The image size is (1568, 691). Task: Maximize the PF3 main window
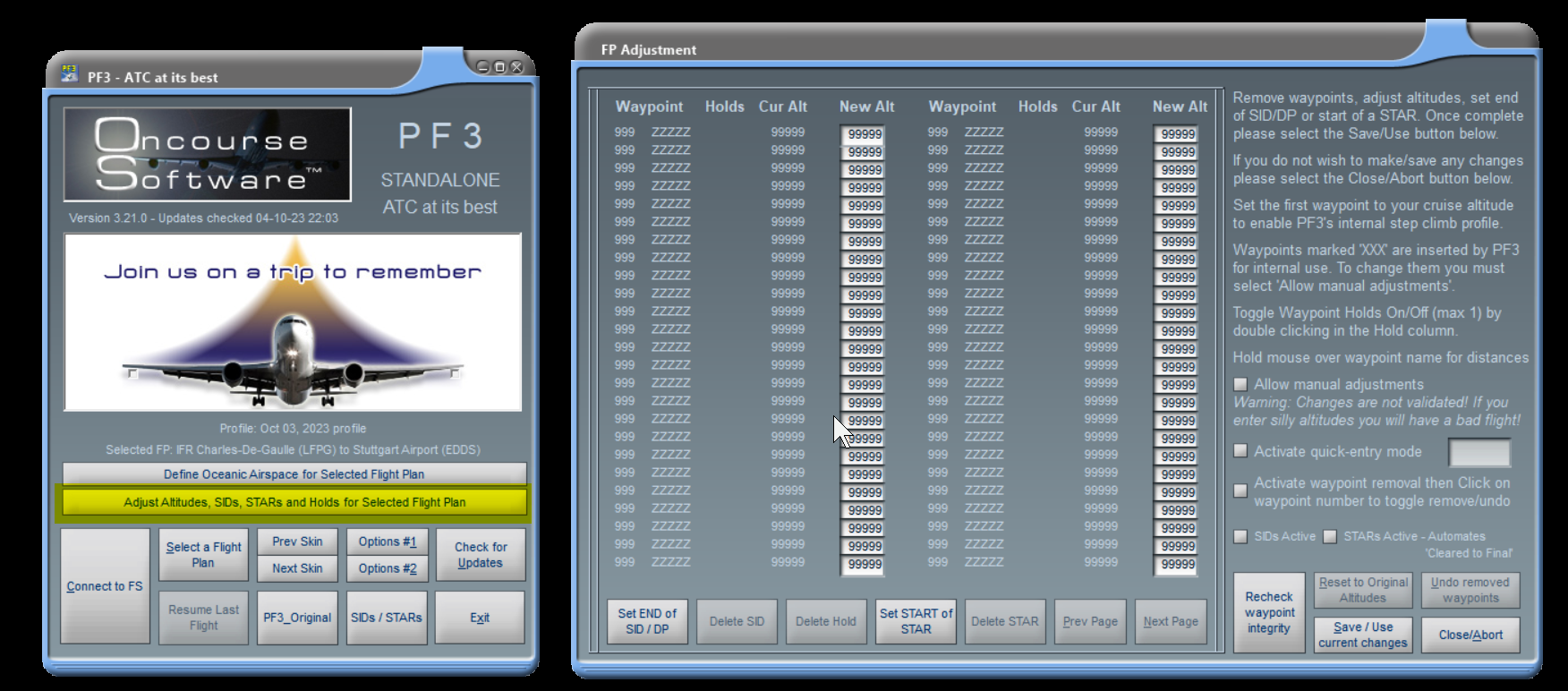(x=499, y=67)
